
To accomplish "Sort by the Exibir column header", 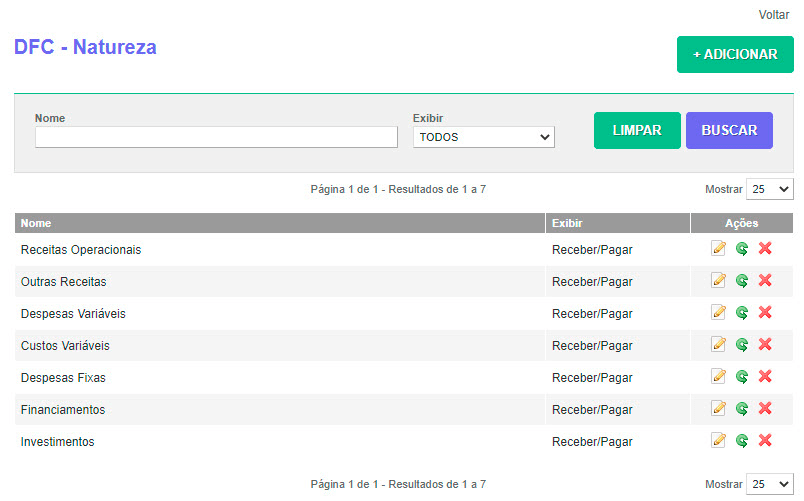I will tap(567, 223).
